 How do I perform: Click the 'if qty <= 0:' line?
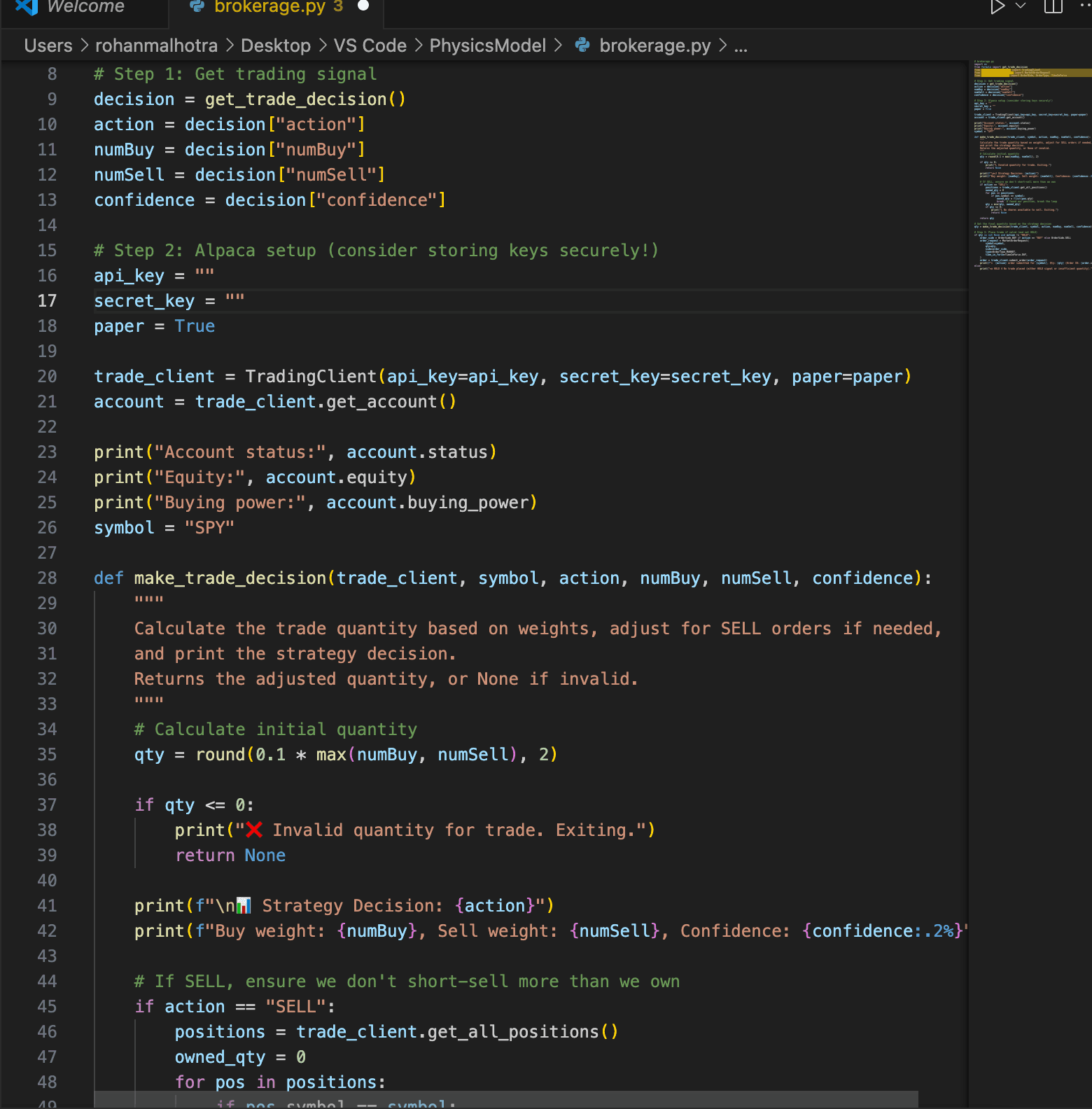click(195, 805)
